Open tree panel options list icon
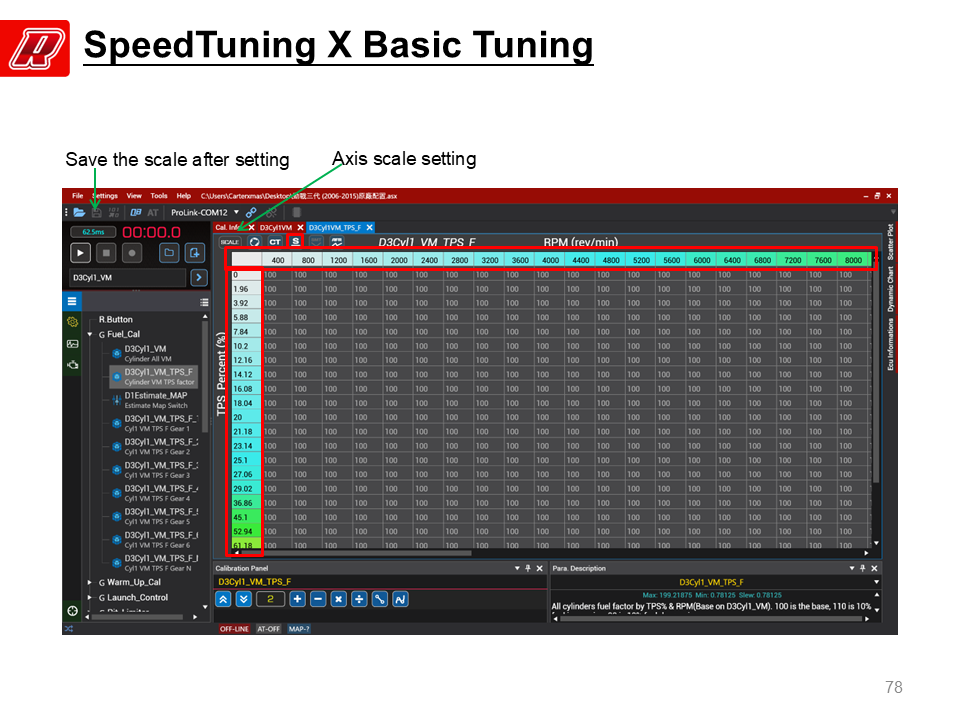 (204, 302)
